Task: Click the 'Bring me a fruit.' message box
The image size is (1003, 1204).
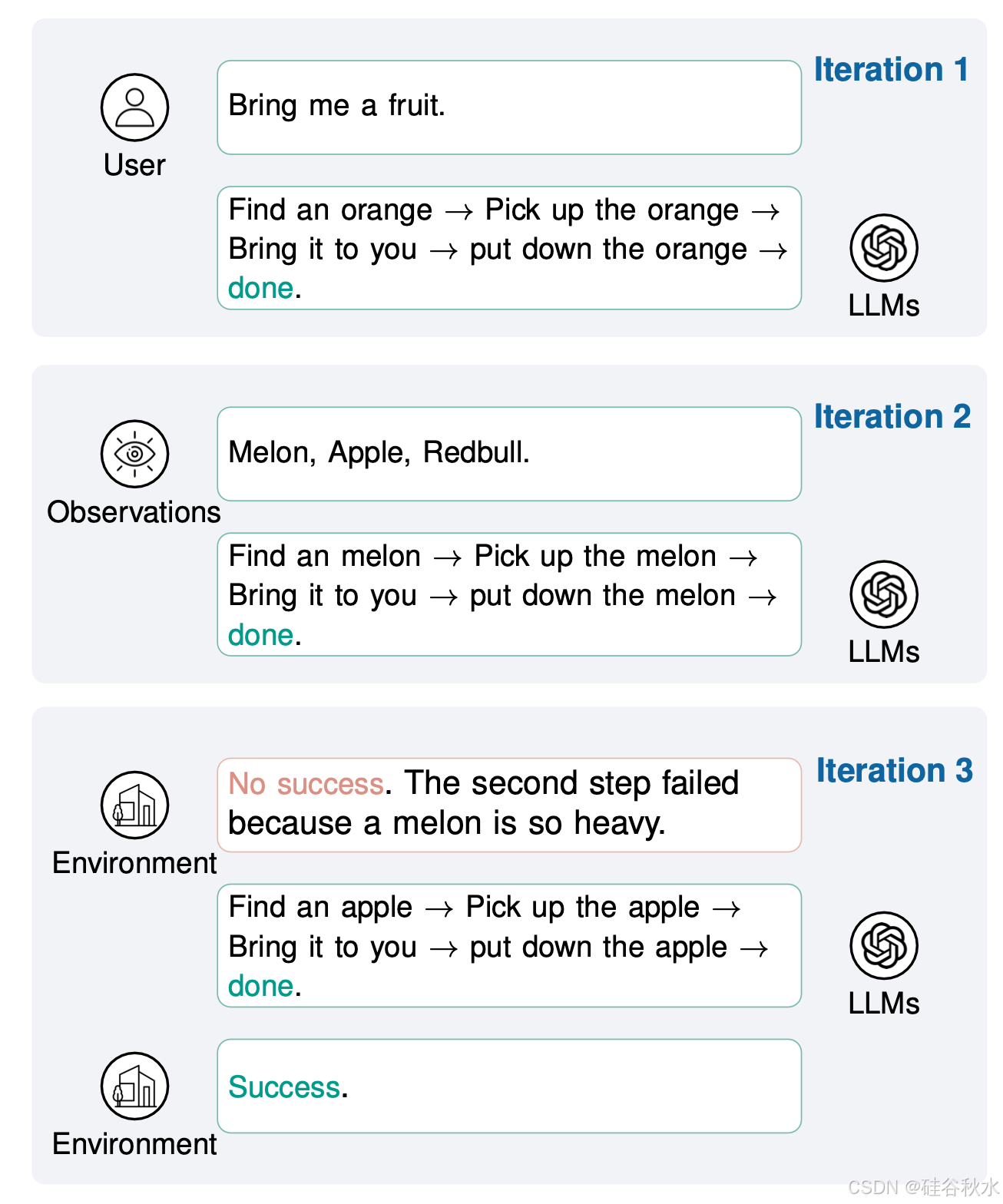Action: coord(508,107)
